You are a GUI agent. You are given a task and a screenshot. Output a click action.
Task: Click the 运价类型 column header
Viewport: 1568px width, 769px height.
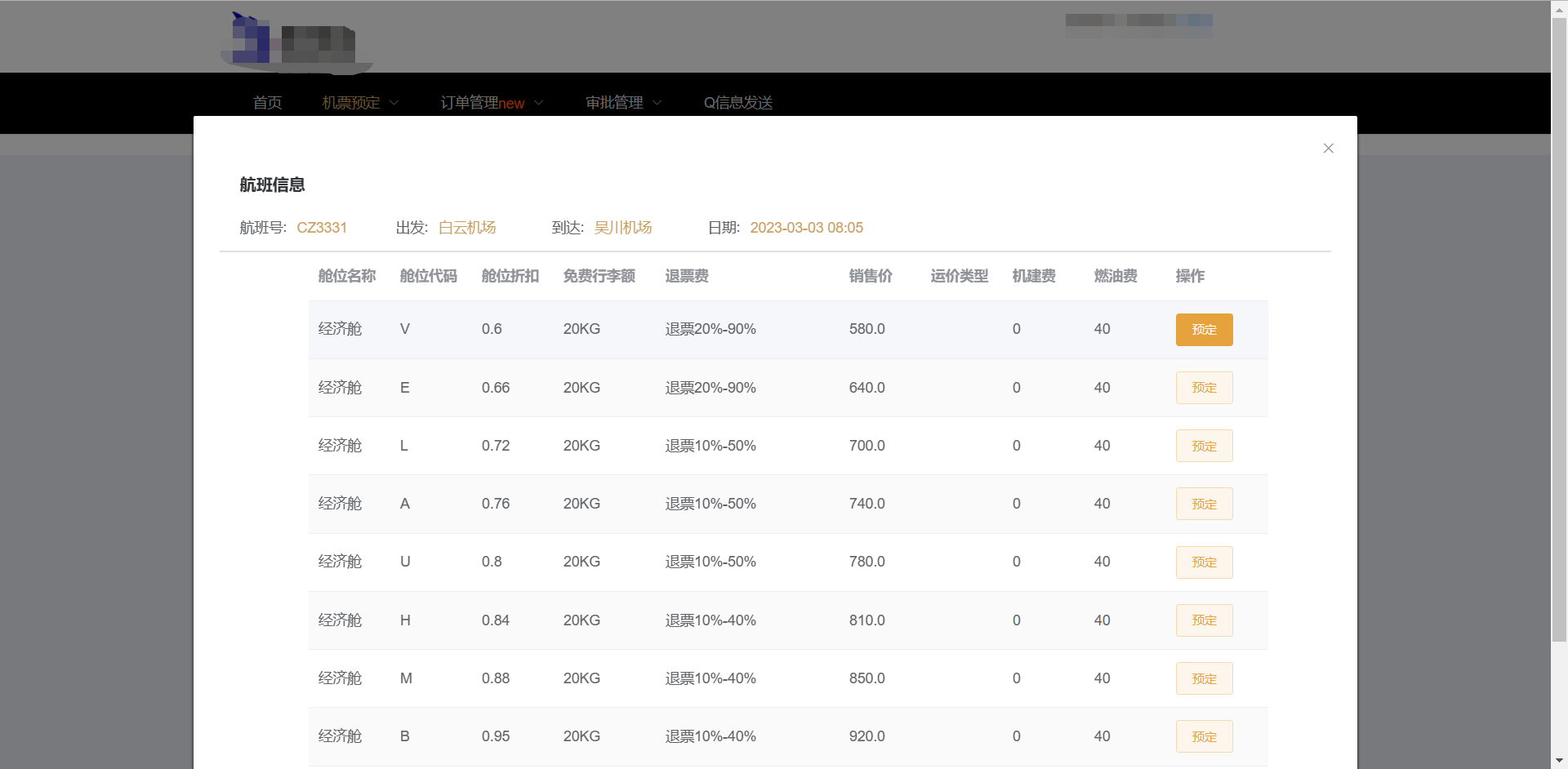click(x=960, y=276)
